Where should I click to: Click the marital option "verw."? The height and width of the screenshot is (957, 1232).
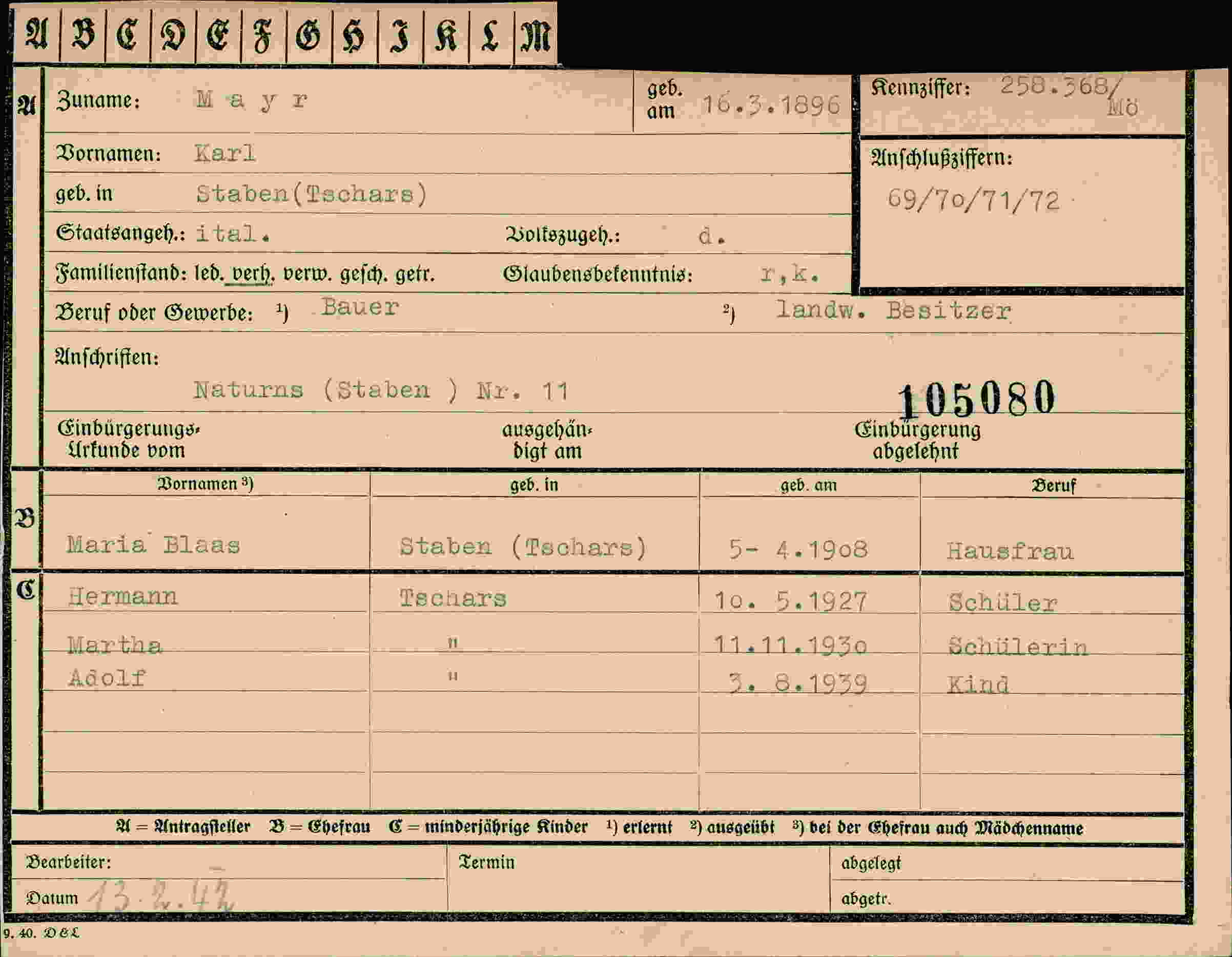(x=308, y=275)
